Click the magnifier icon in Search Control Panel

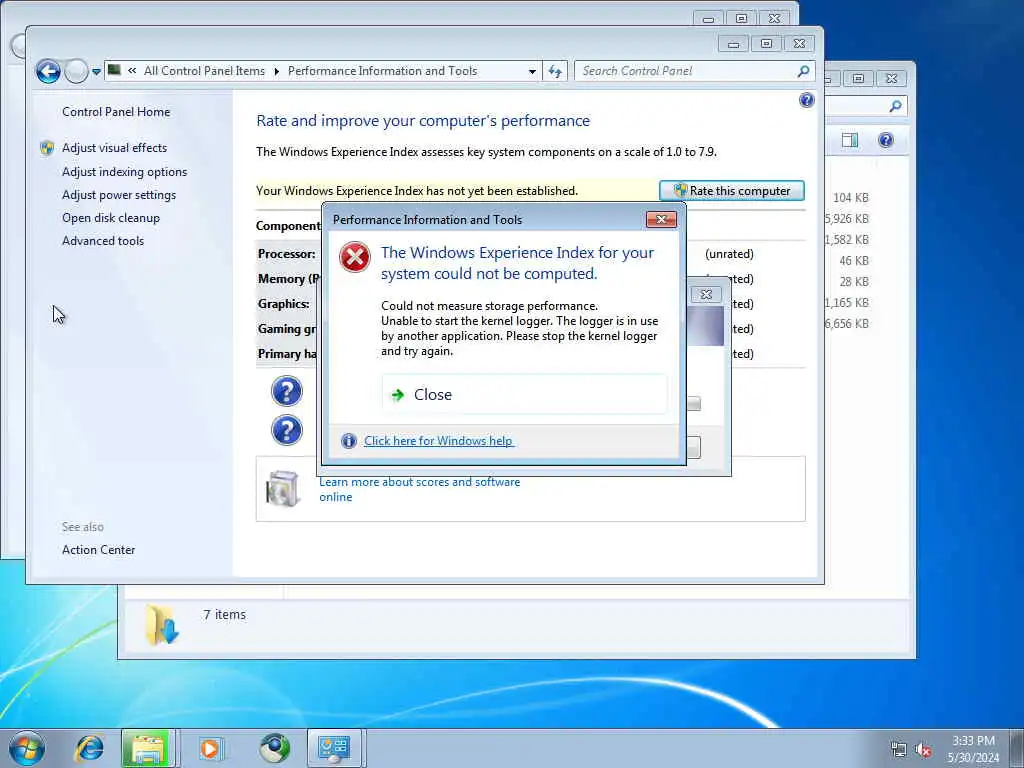tap(803, 71)
